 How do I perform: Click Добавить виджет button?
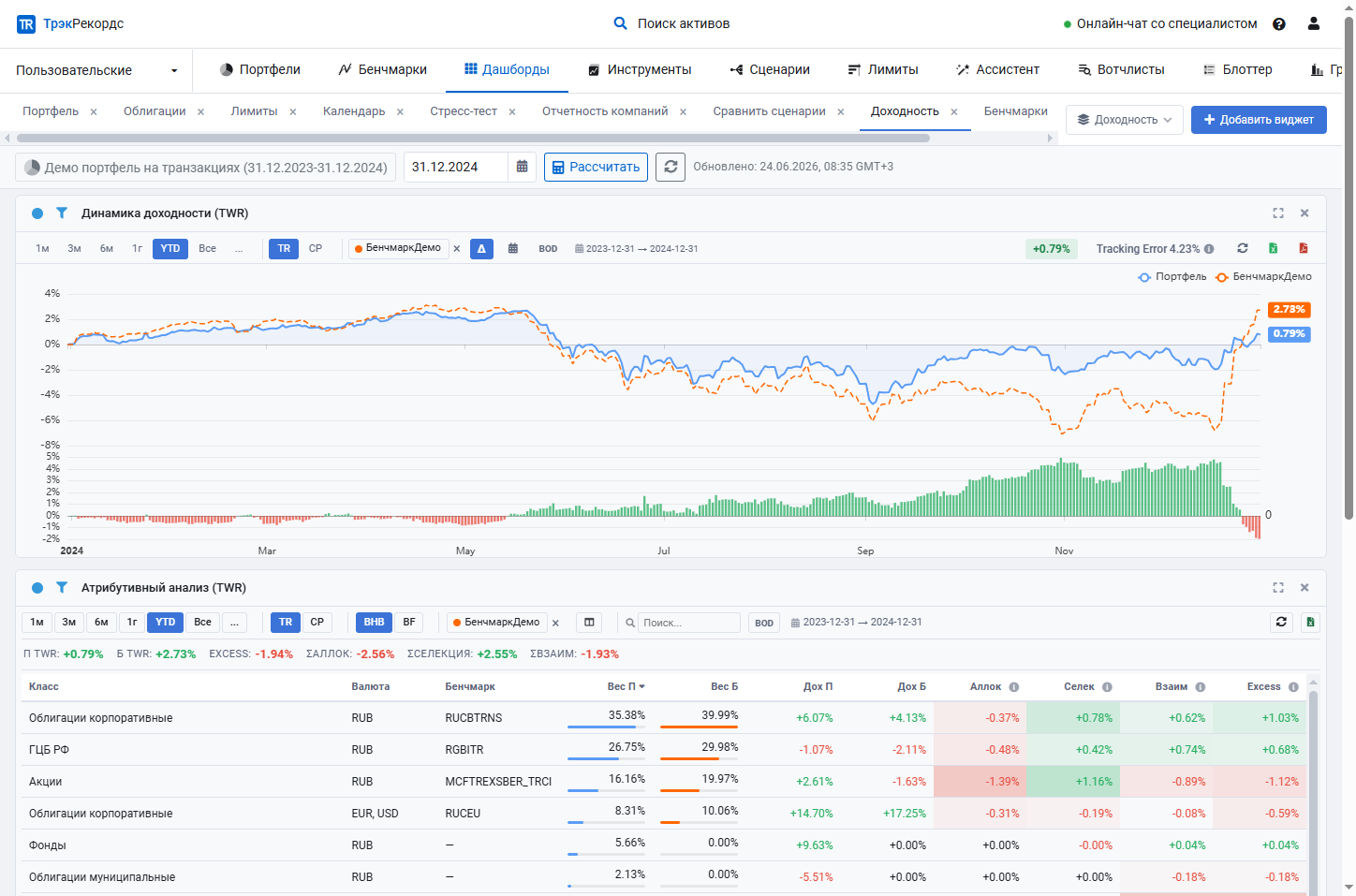click(1259, 120)
